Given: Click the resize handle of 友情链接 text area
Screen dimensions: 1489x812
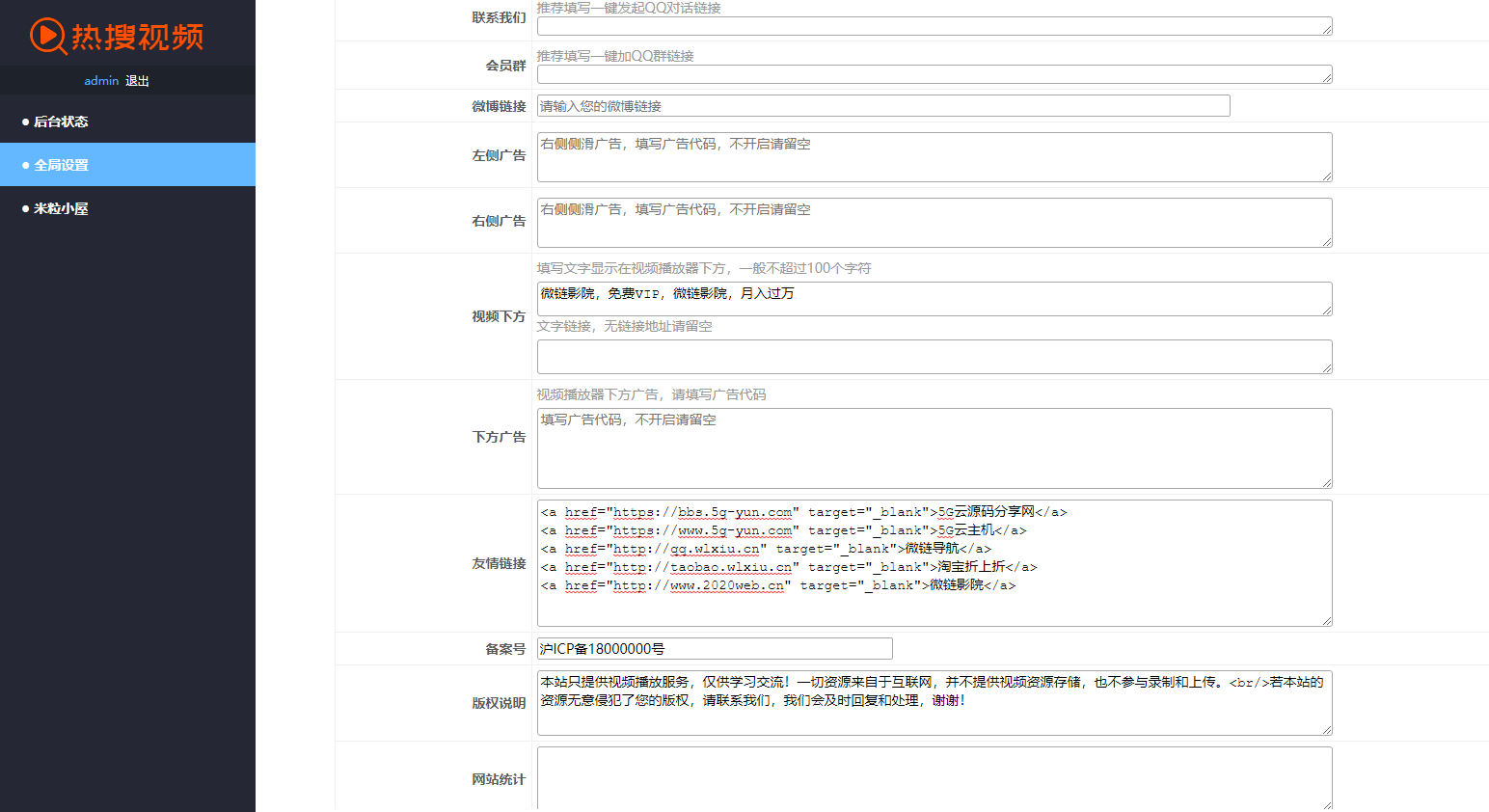Looking at the screenshot, I should tap(1327, 621).
